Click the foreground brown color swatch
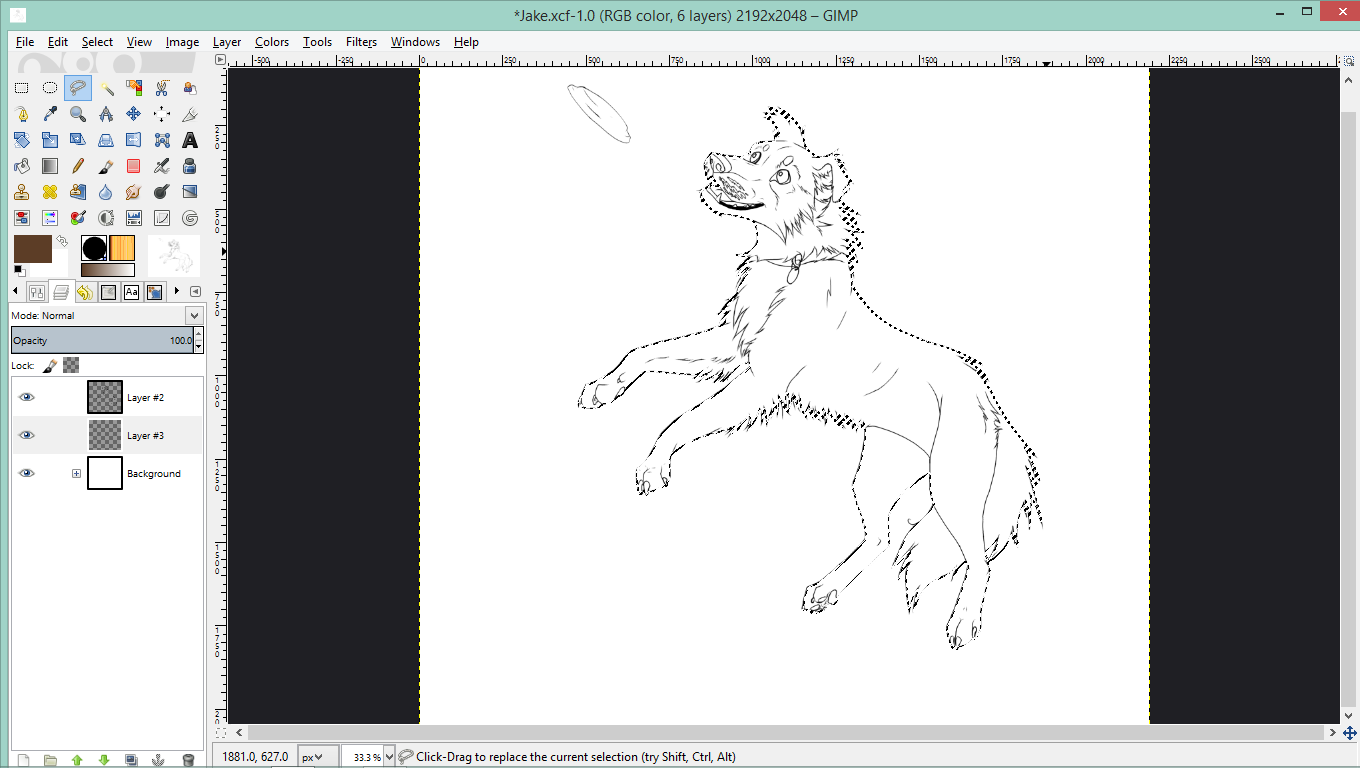 click(31, 248)
